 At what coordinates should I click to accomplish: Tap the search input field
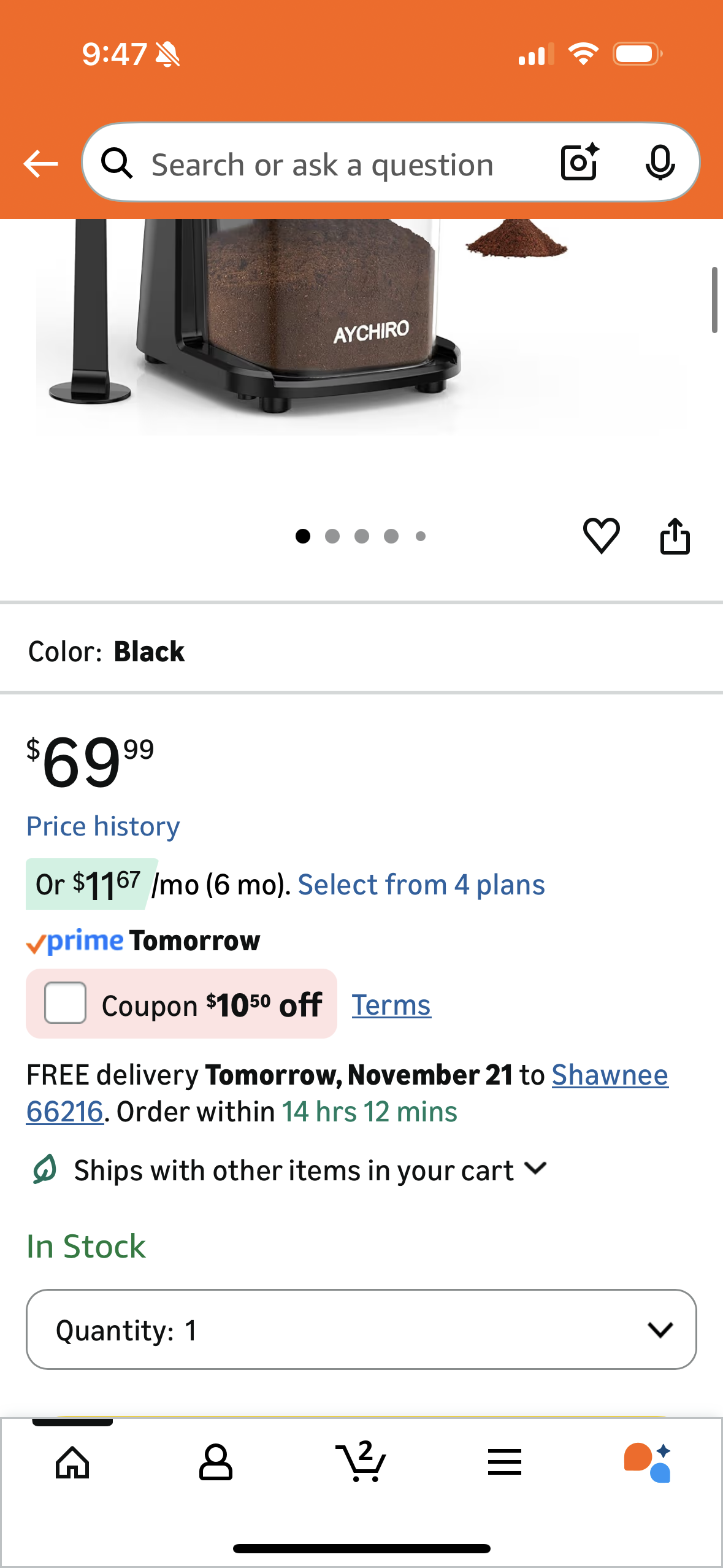[x=322, y=164]
